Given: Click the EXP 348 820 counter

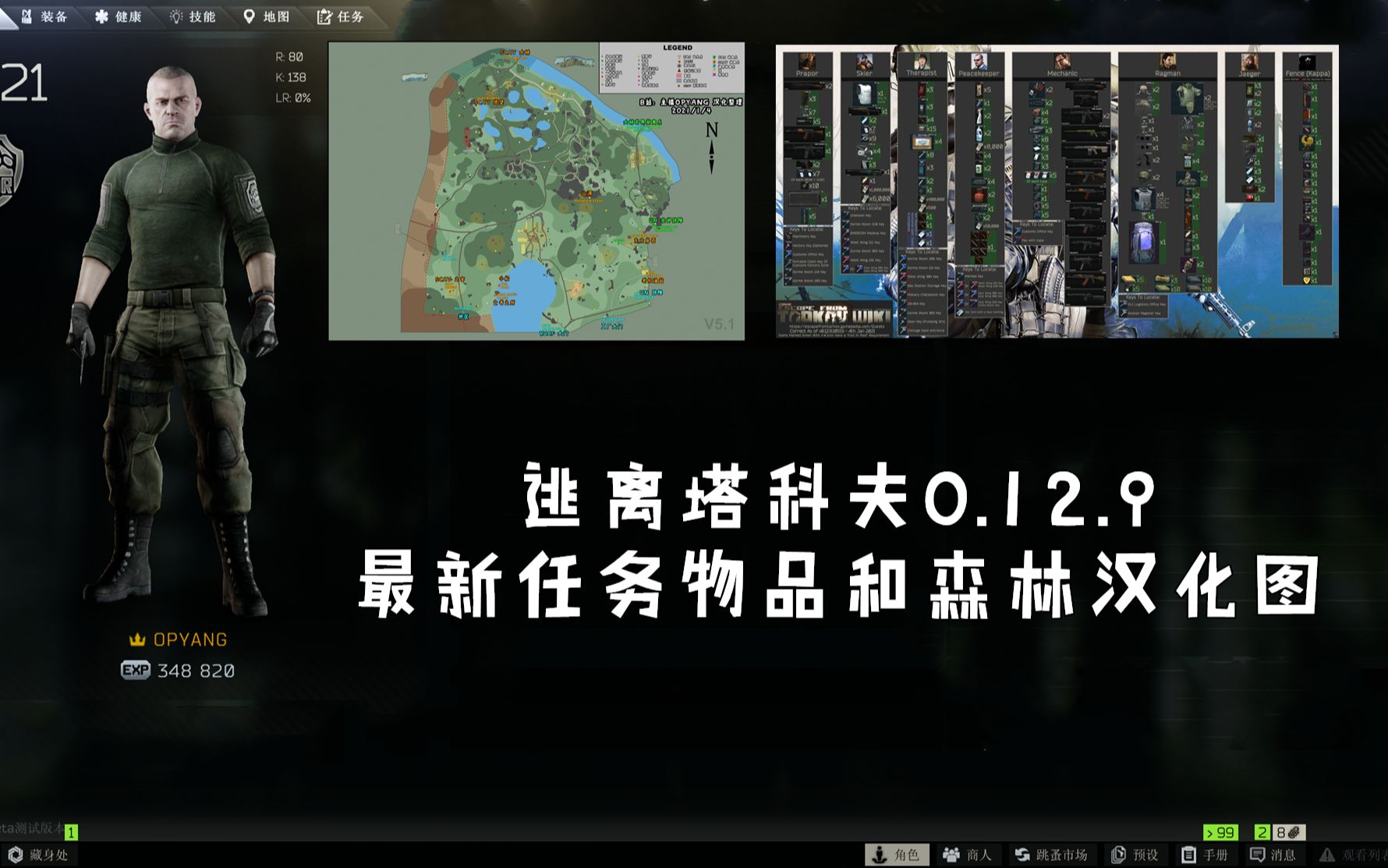Looking at the screenshot, I should click(x=179, y=669).
